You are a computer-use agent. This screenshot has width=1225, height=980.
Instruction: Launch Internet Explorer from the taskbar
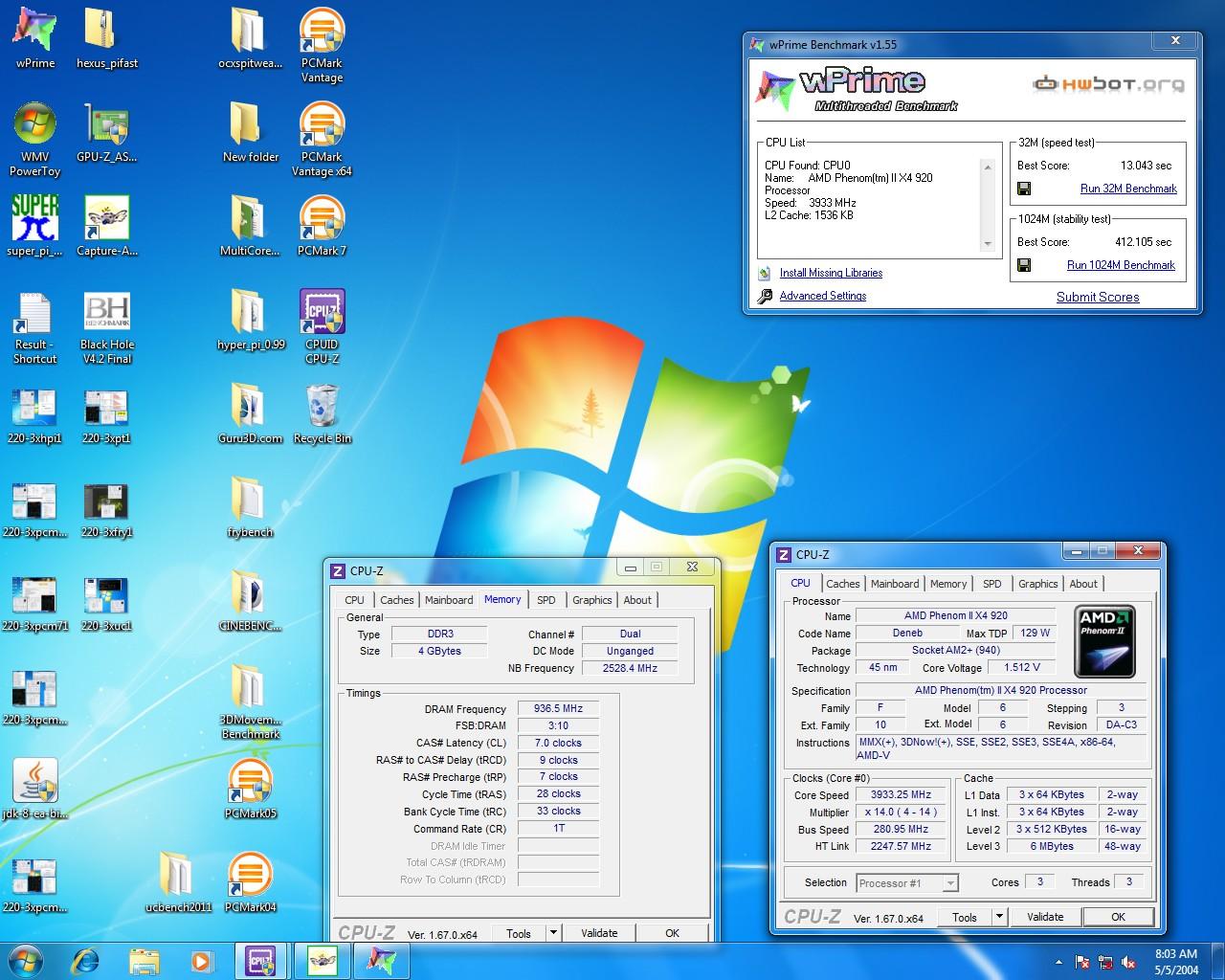[85, 961]
